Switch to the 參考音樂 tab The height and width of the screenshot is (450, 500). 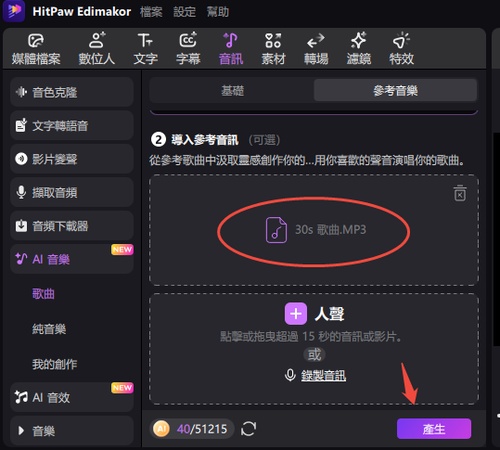[x=395, y=90]
